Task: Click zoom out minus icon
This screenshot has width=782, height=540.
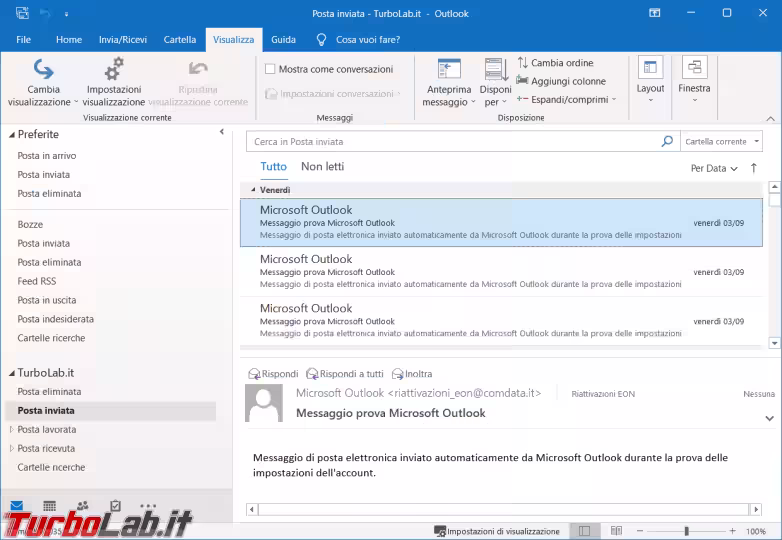Action: tap(640, 531)
